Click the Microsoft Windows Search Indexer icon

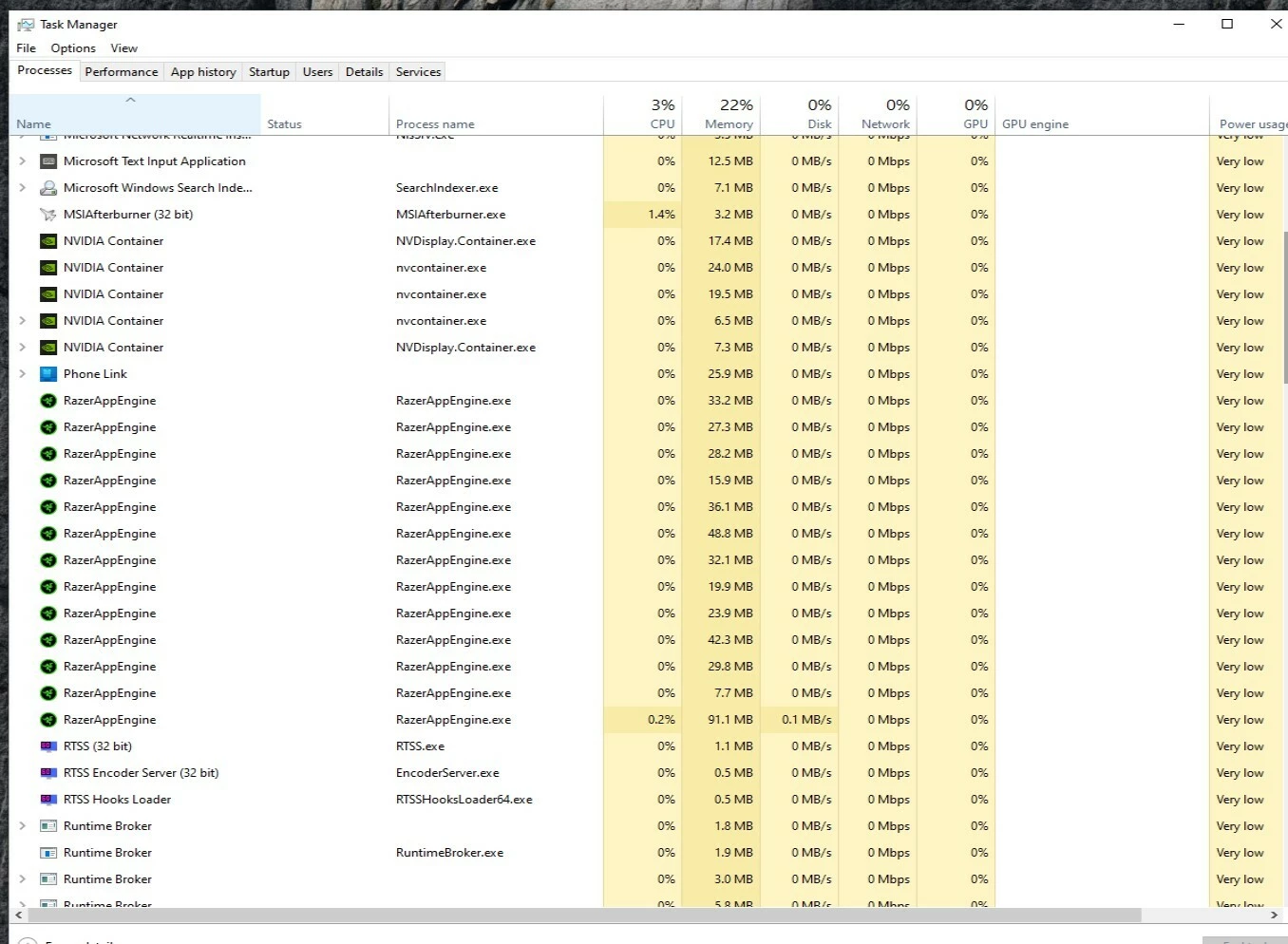pos(48,187)
